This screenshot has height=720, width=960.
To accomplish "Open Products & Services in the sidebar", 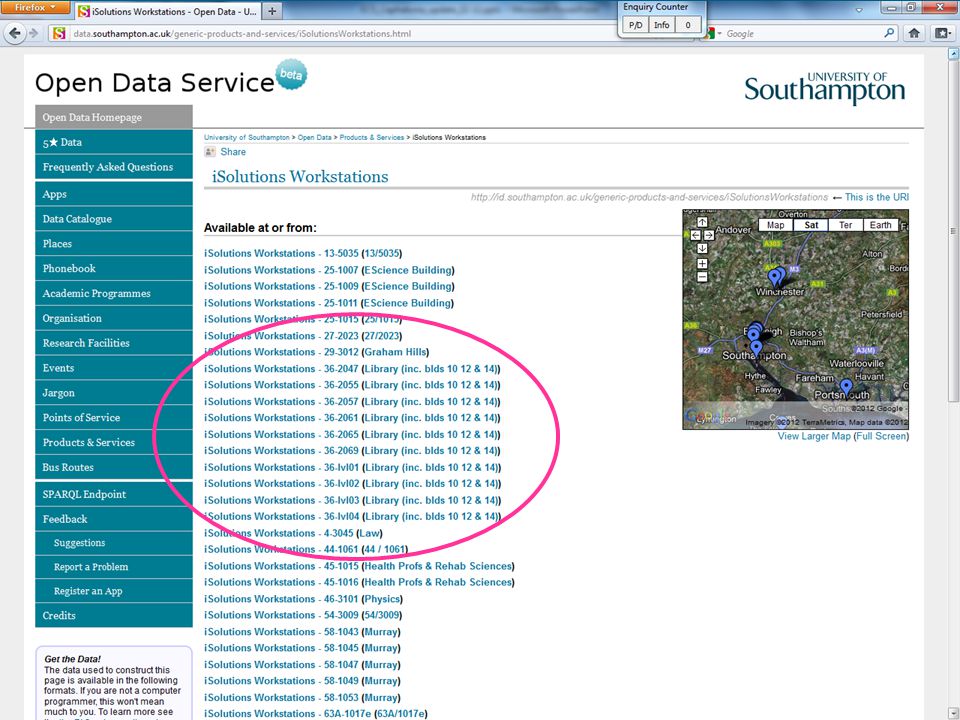I will coord(114,442).
